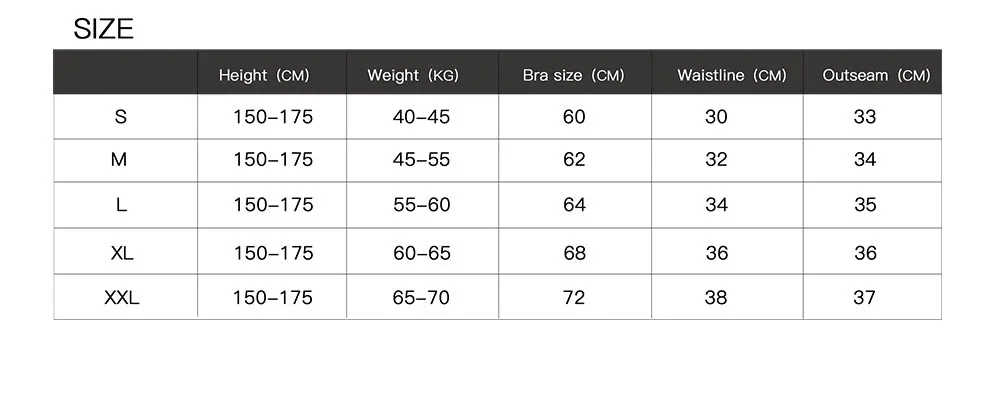Select the XL size row label
1000x408 pixels.
(x=121, y=253)
